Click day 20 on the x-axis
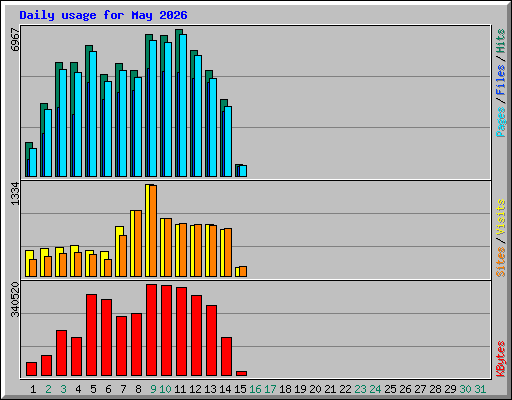 tap(315, 389)
